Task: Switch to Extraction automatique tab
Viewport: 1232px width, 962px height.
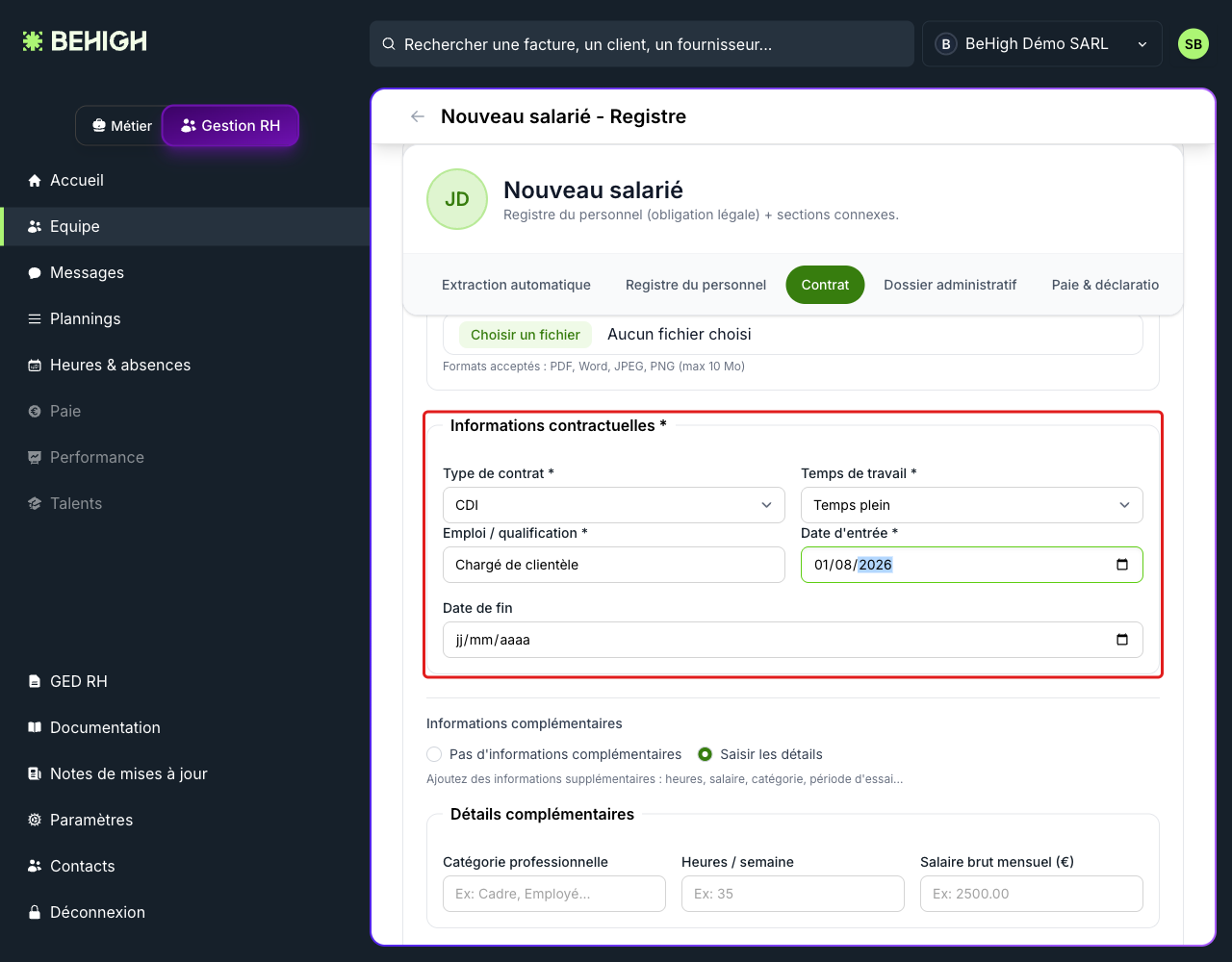Action: (x=516, y=285)
